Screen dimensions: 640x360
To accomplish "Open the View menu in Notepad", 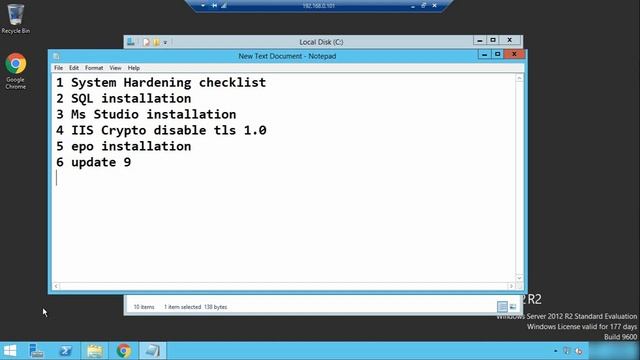I will click(x=115, y=68).
